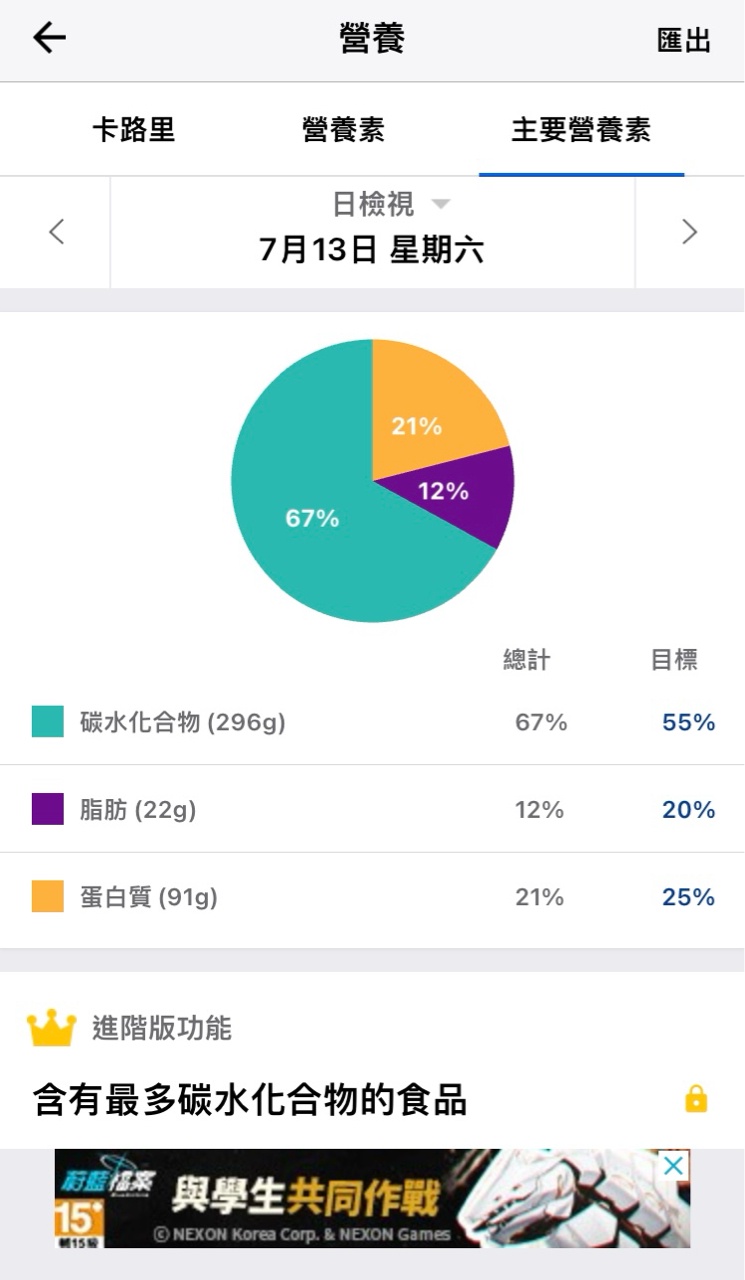The height and width of the screenshot is (1280, 745).
Task: Tap the purple fat color swatch
Action: click(x=48, y=809)
